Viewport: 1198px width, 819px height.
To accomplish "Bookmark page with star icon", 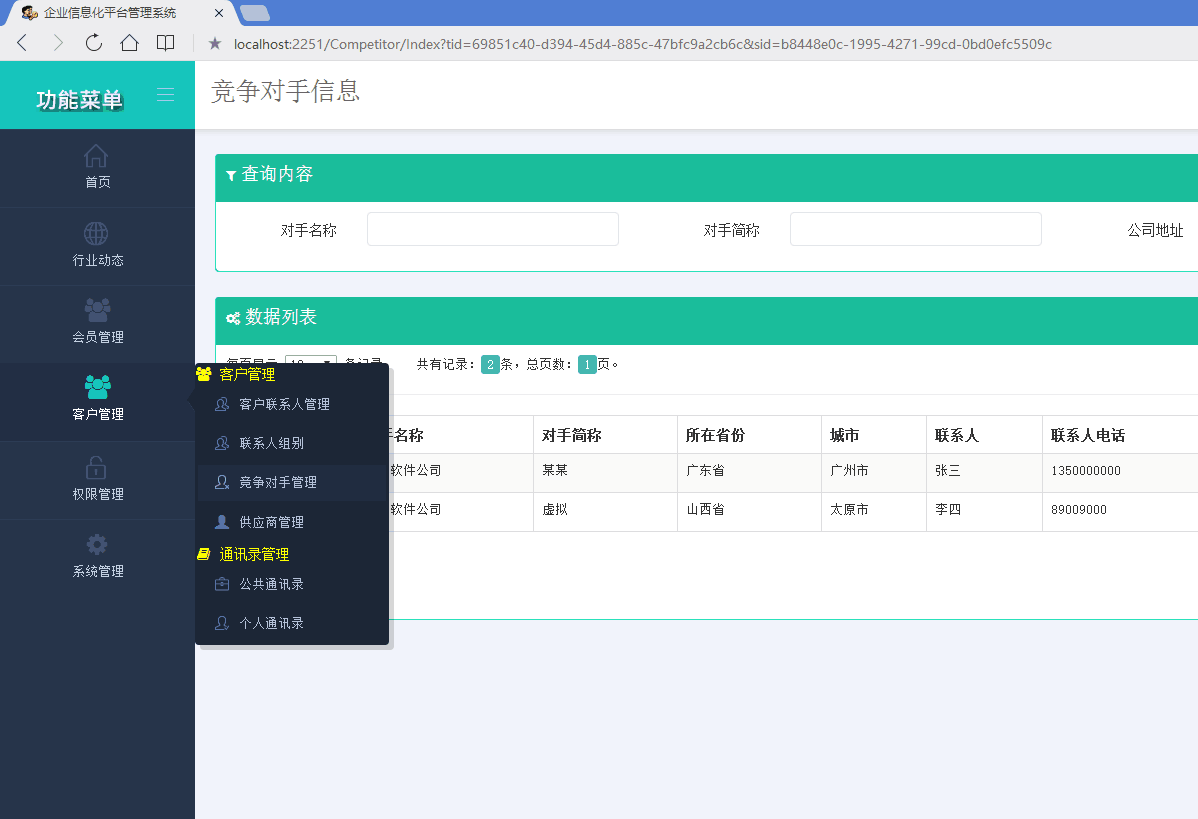I will click(x=215, y=44).
